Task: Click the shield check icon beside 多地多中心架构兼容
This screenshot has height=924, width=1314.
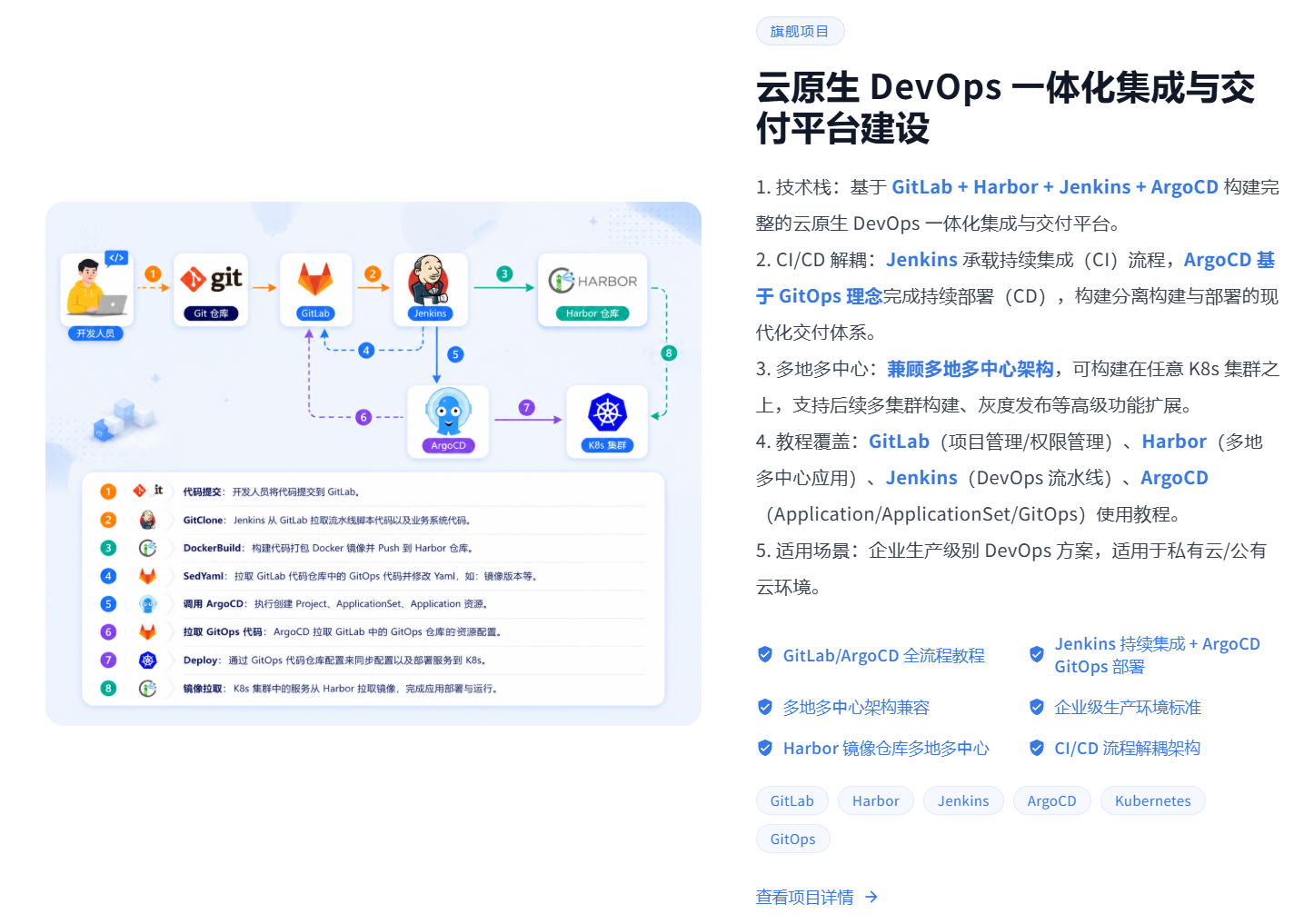Action: [x=765, y=707]
